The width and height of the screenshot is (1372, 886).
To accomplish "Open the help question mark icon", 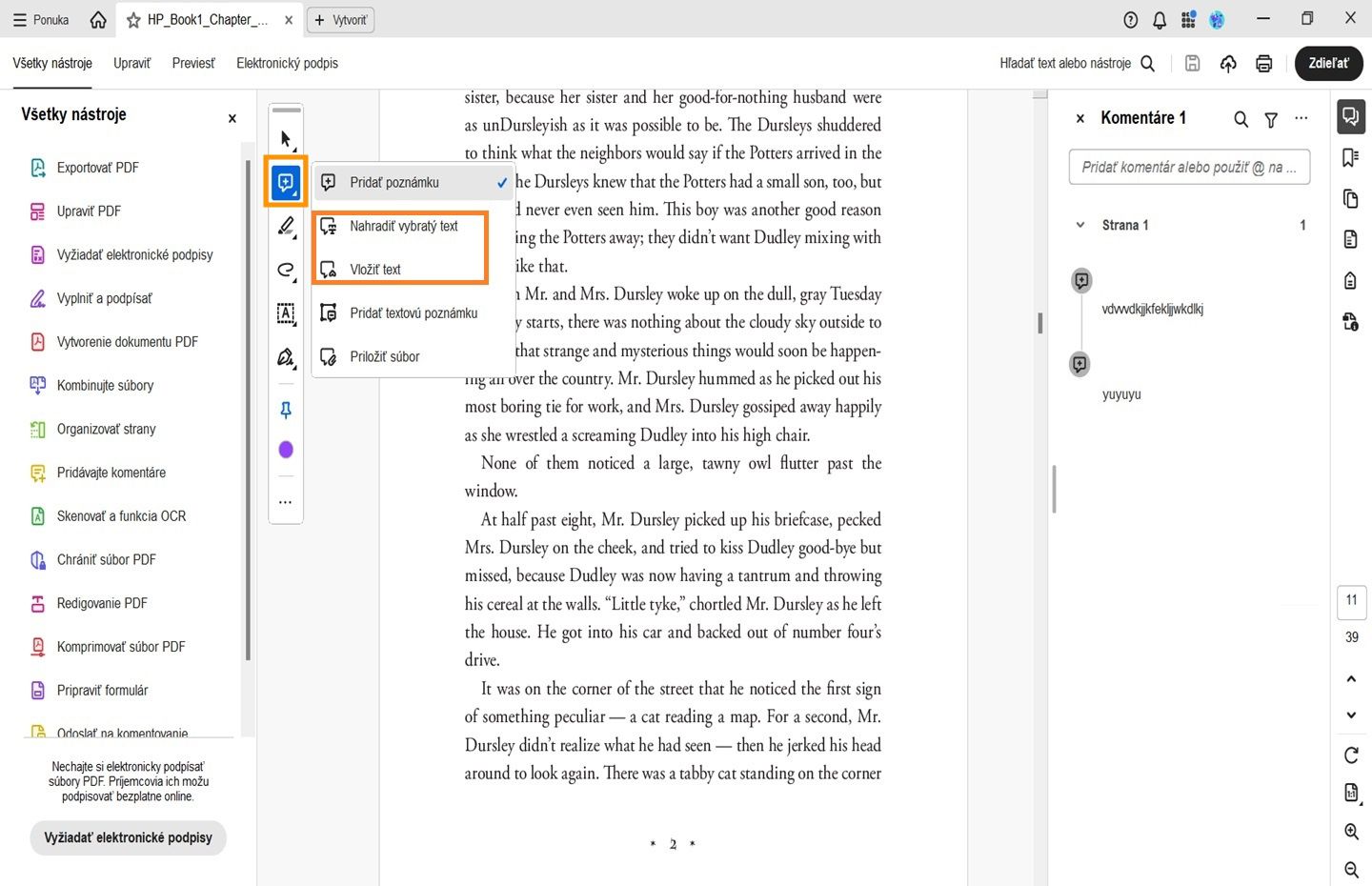I will pos(1131,19).
